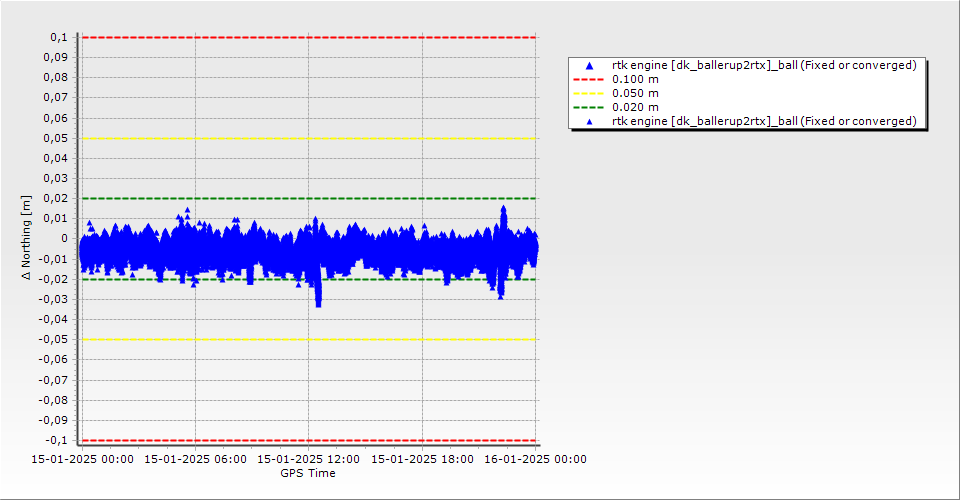960x500 pixels.
Task: Select the yellow dashed swatch in legend
Action: click(x=588, y=94)
